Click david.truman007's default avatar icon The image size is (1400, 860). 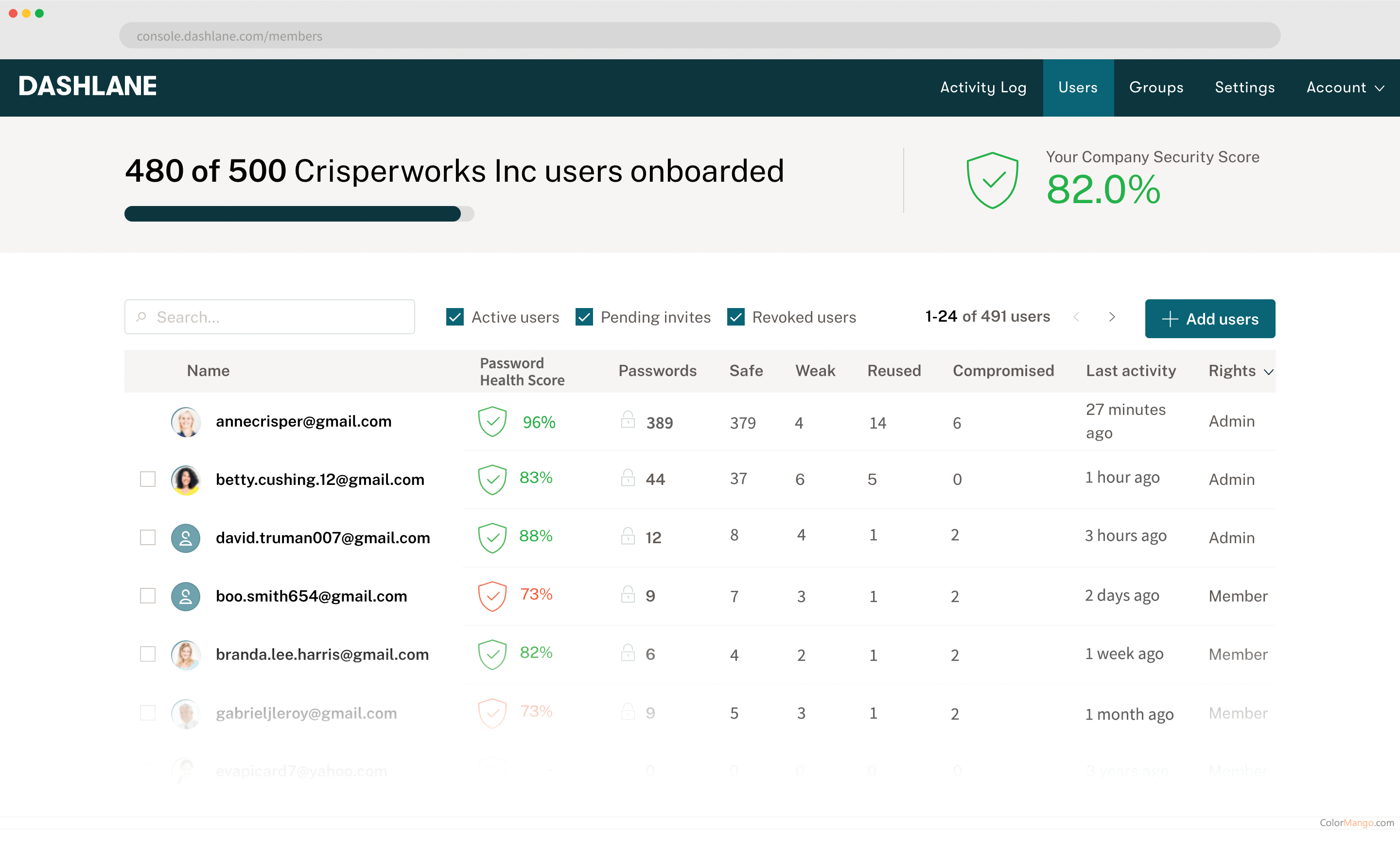click(x=186, y=538)
